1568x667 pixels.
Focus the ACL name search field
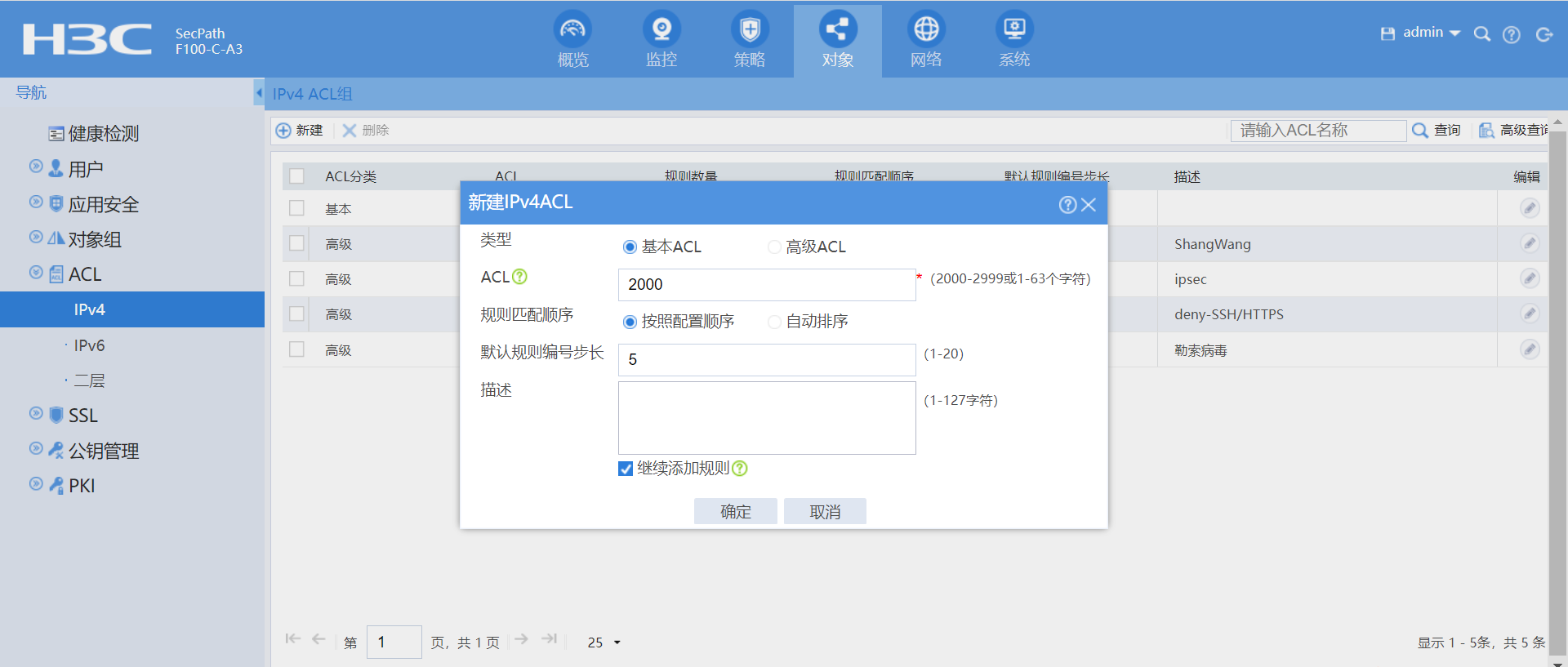tap(1318, 131)
